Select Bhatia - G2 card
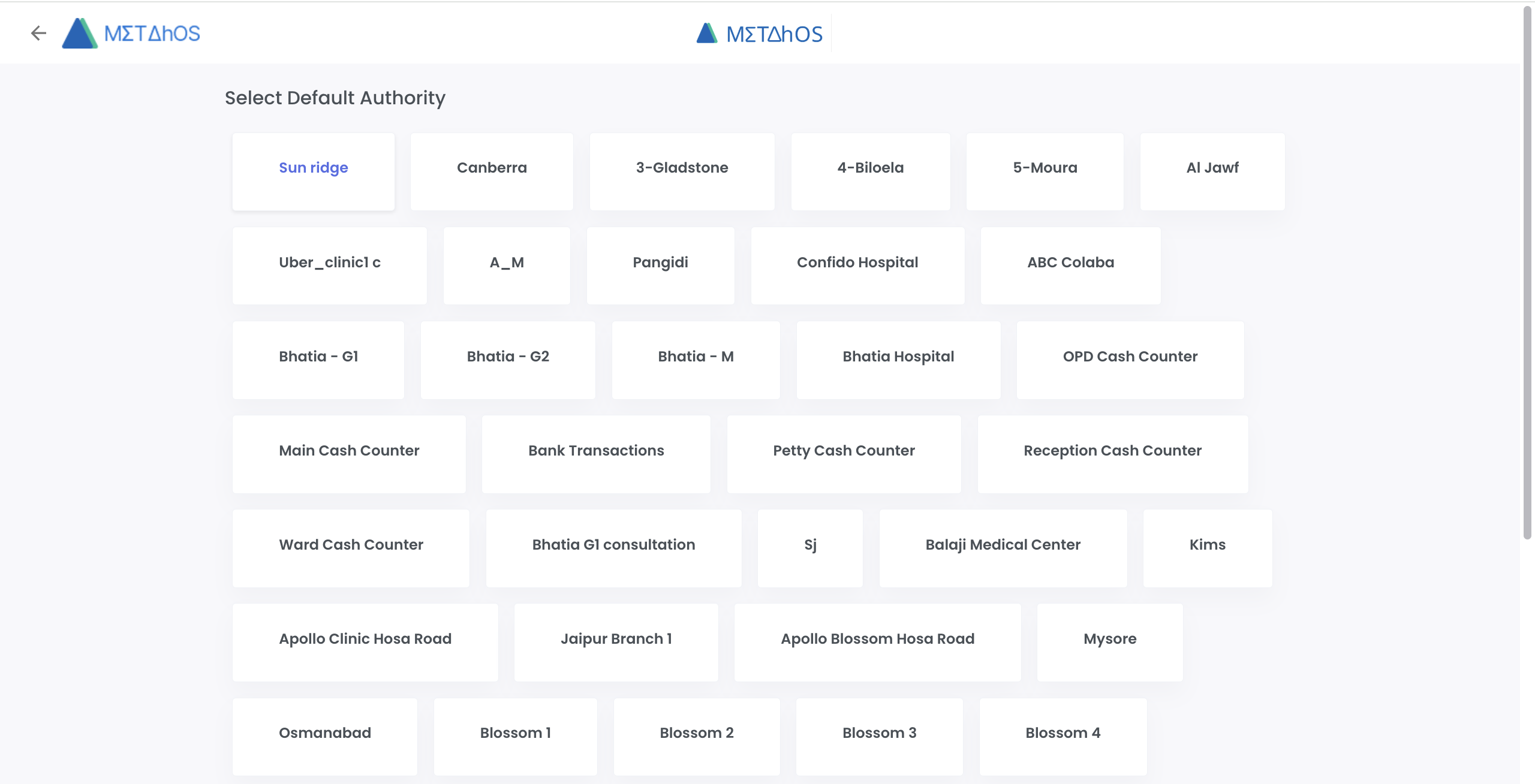 [x=508, y=360]
